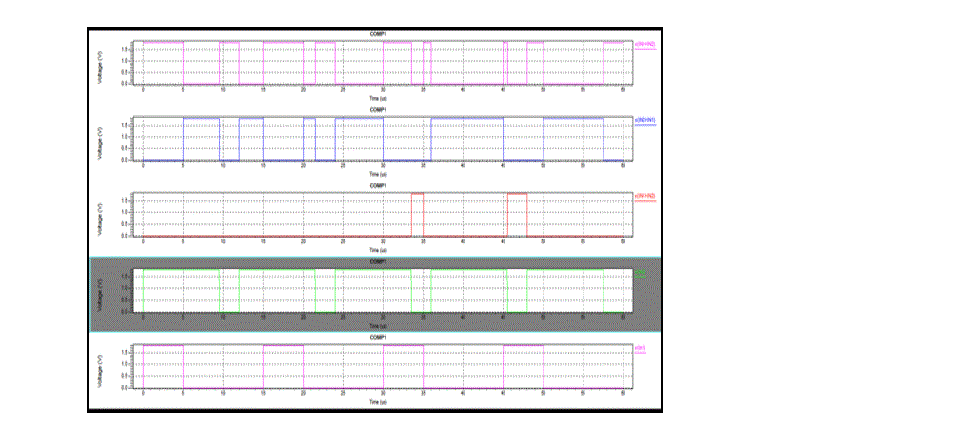Click the COMP1 title above the red waveform

click(x=378, y=186)
